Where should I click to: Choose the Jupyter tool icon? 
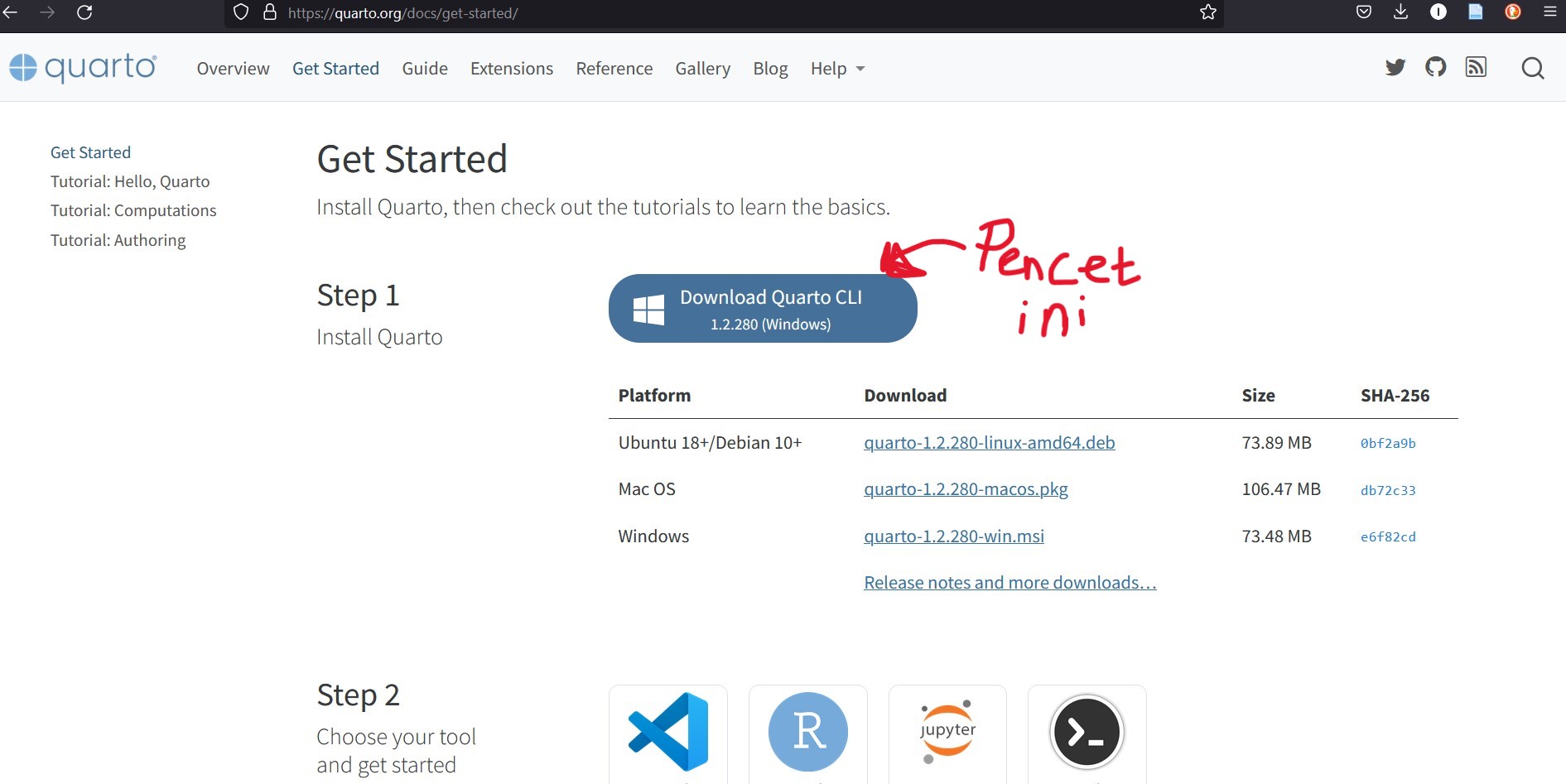tap(947, 732)
